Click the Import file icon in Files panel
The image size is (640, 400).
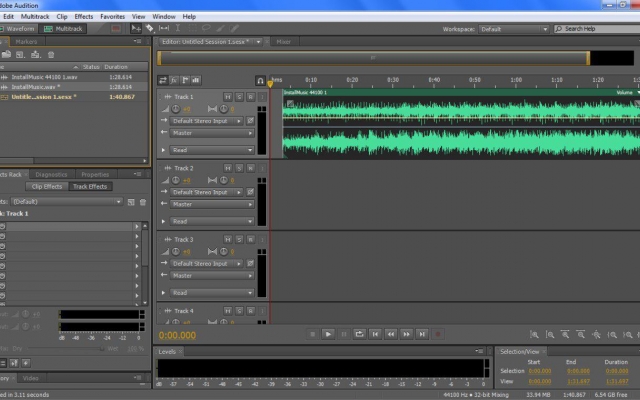pyautogui.click(x=36, y=54)
